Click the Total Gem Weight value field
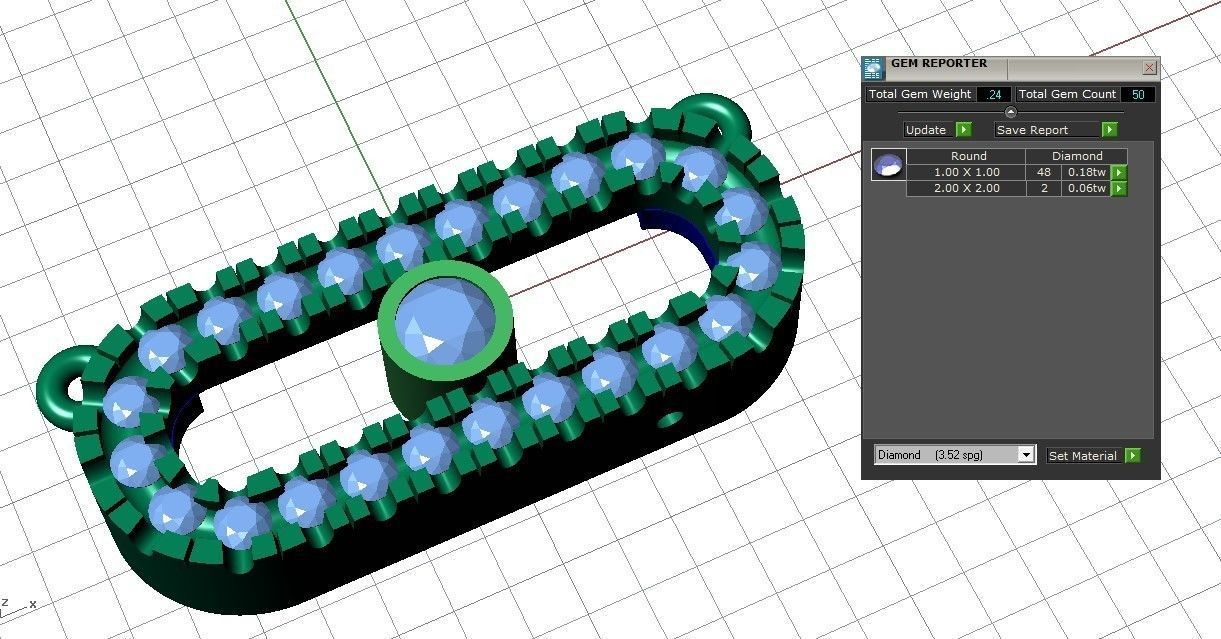This screenshot has height=639, width=1221. 994,95
